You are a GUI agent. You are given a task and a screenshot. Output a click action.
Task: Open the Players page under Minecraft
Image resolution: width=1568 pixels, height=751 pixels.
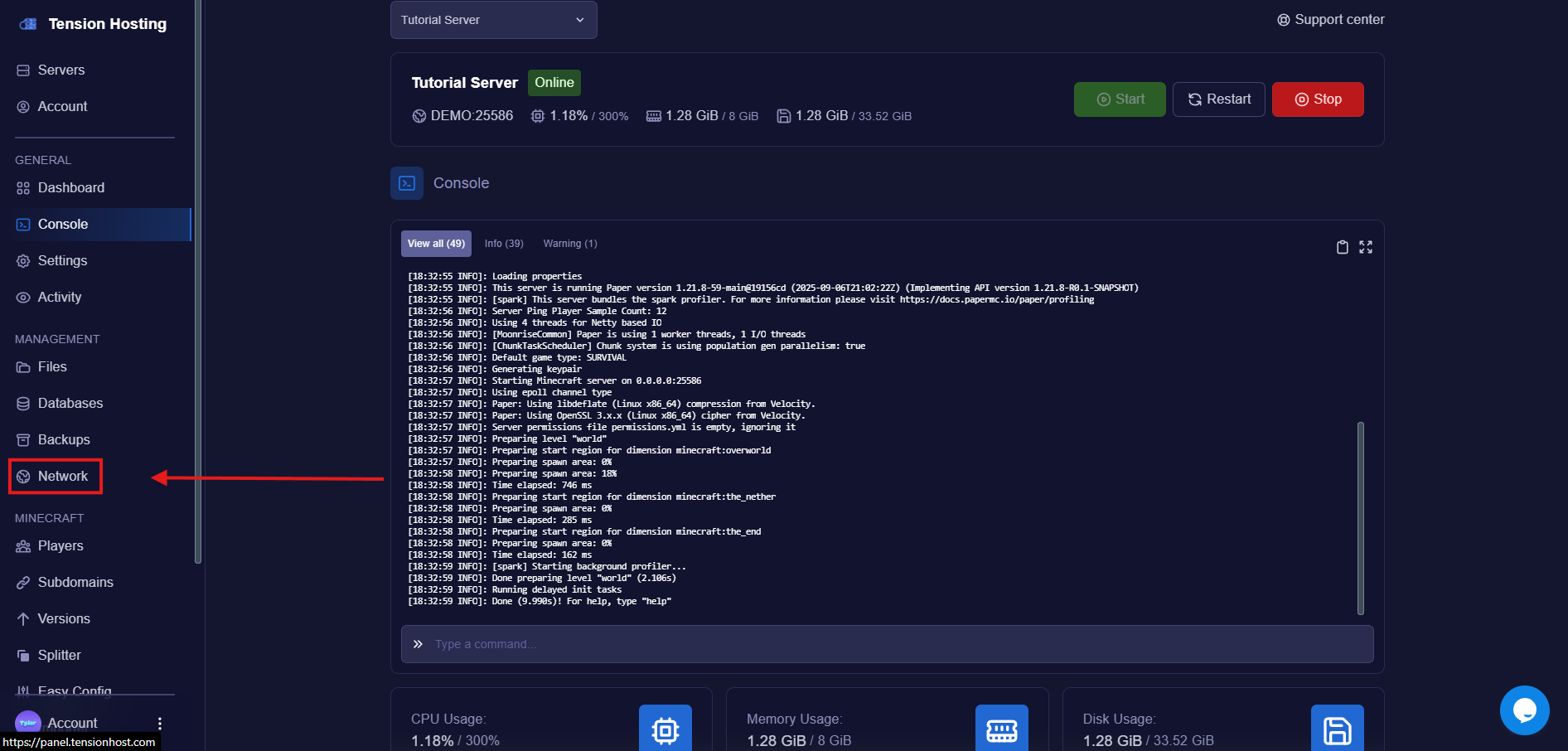(60, 545)
